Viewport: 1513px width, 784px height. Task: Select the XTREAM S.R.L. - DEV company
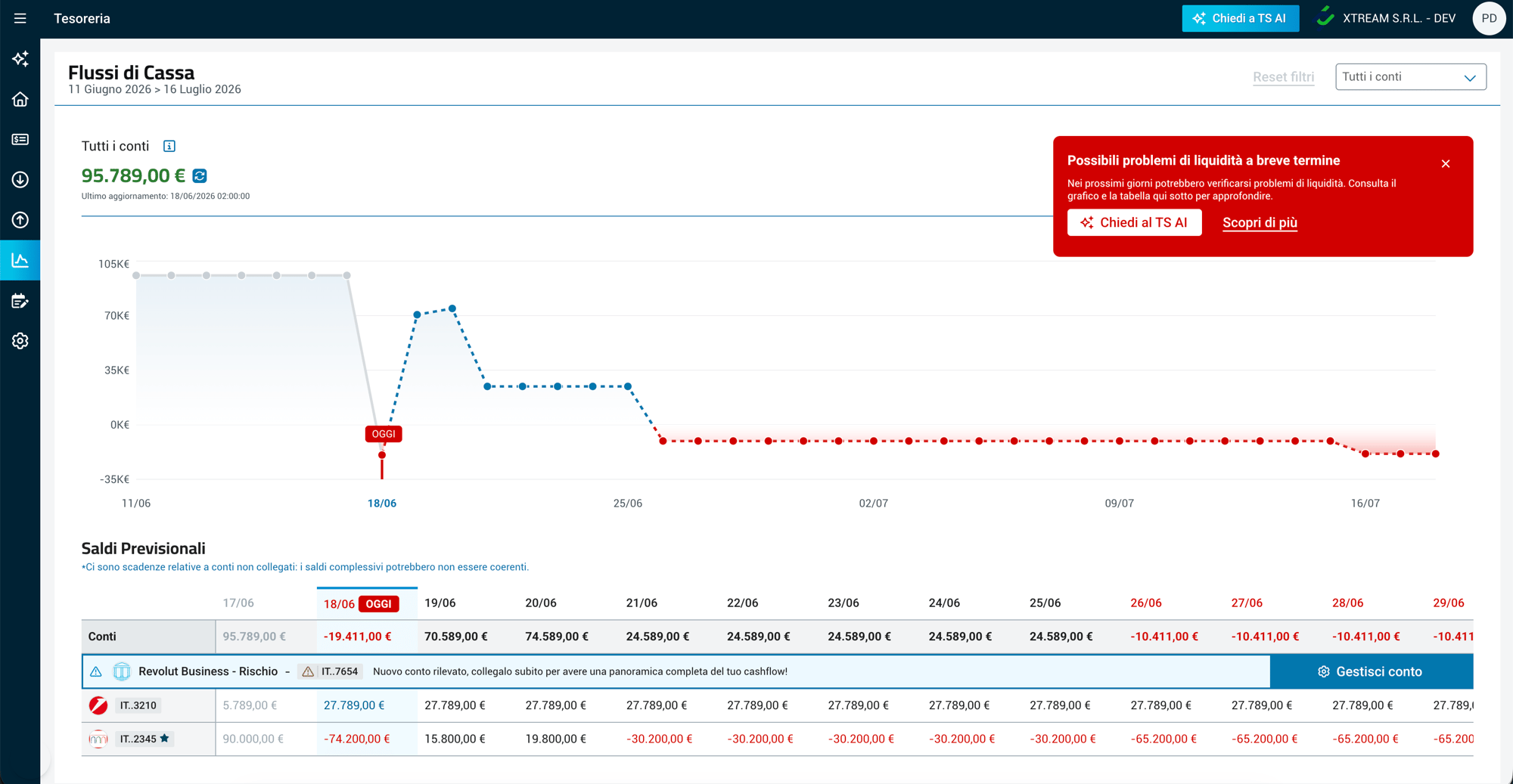(1387, 18)
